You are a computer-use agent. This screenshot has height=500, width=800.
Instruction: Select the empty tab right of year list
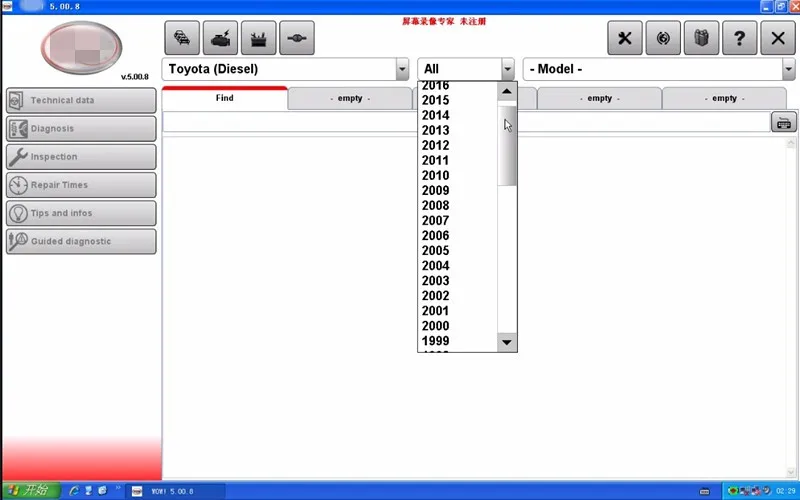click(599, 98)
